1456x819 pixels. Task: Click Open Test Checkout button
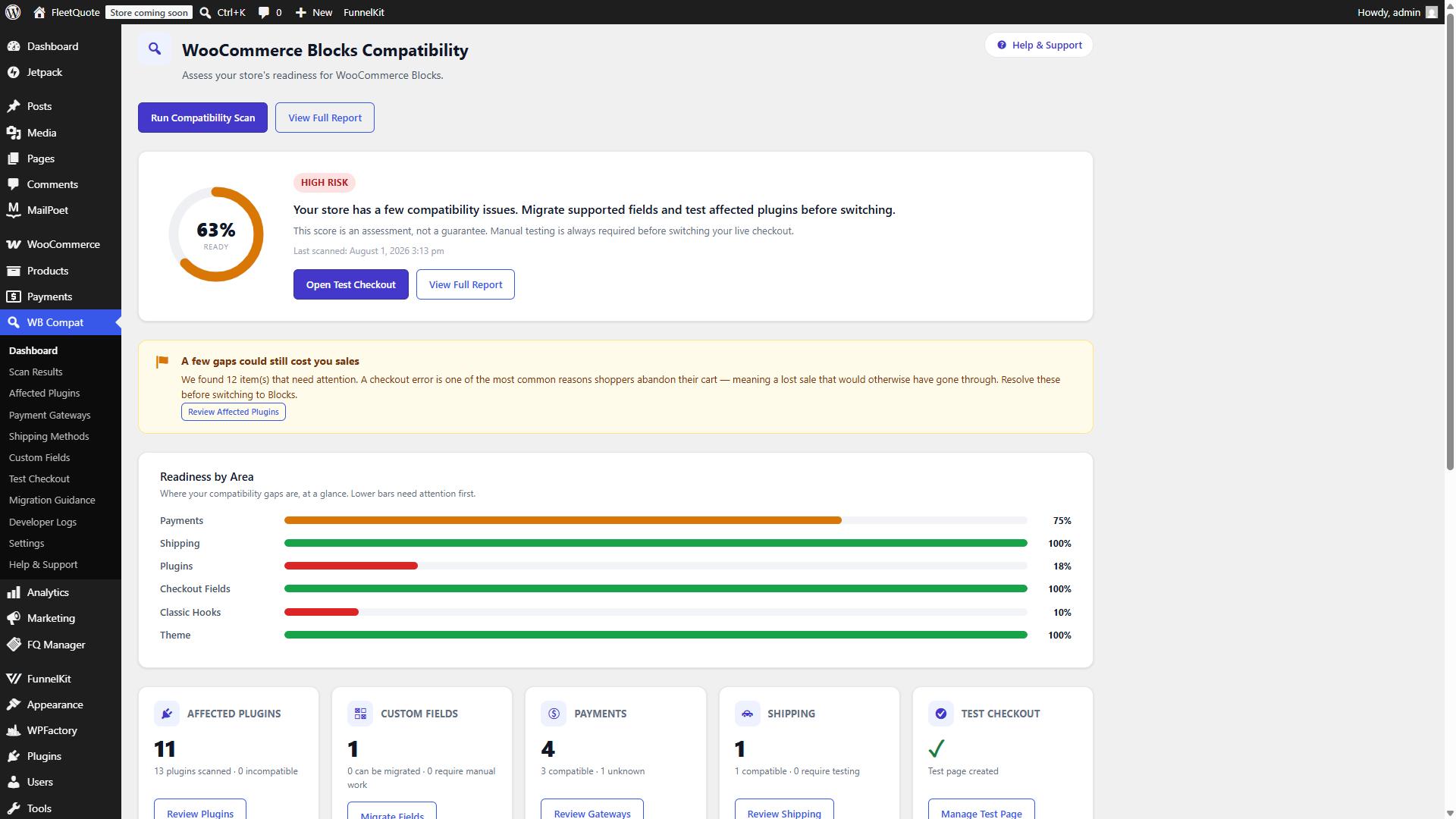(x=350, y=284)
